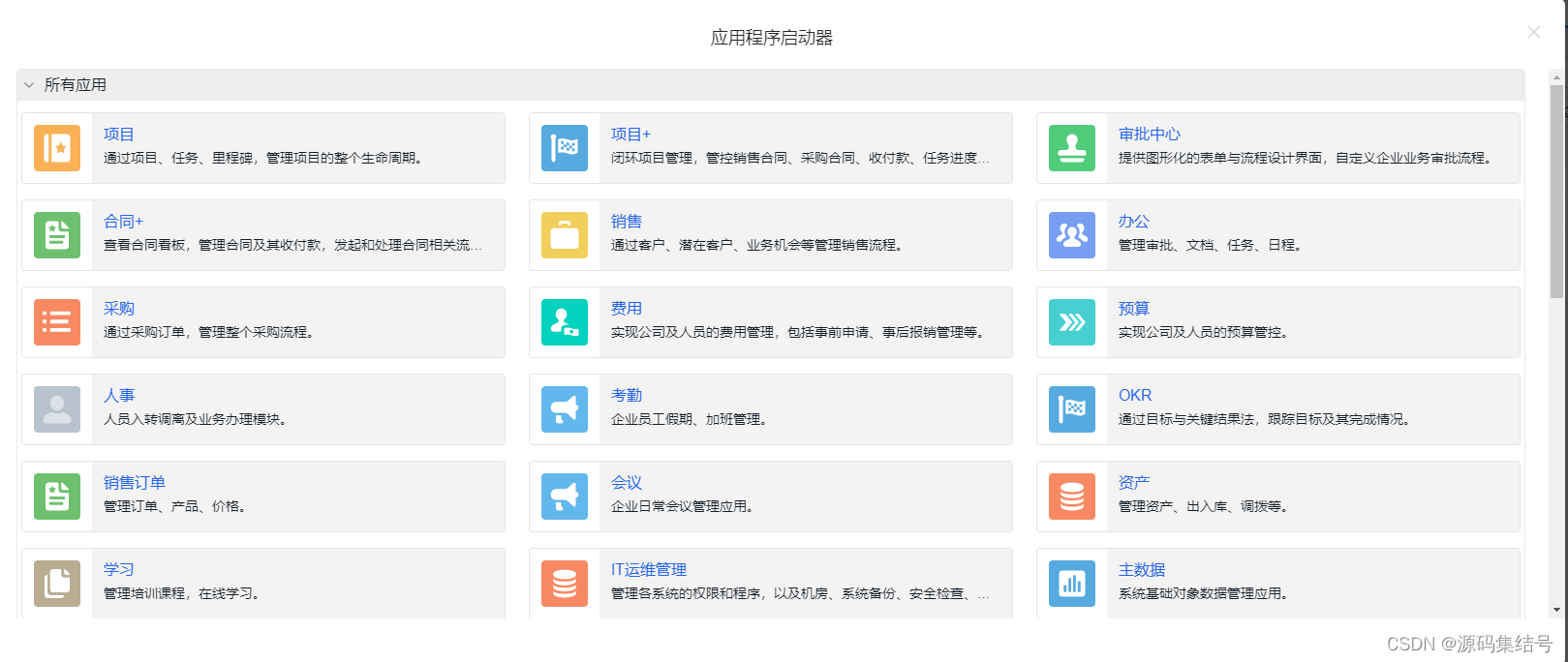1568x662 pixels.
Task: Go to the 销售订单 link
Action: 135,483
